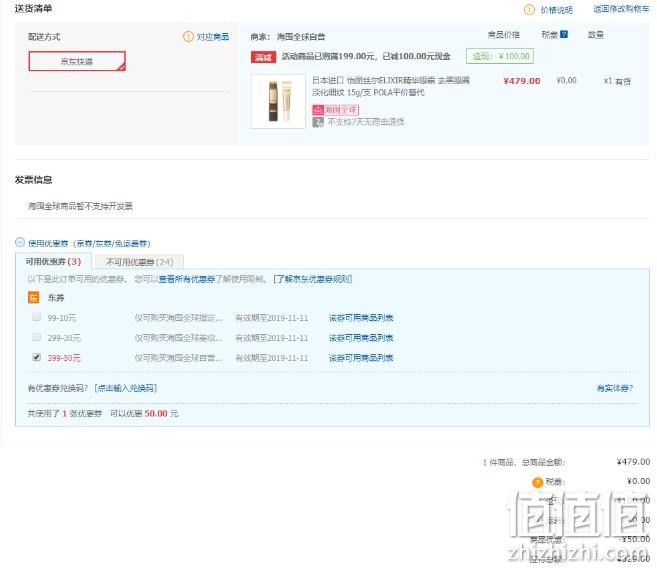Uncheck the 399-50元 coupon checkbox

36,357
